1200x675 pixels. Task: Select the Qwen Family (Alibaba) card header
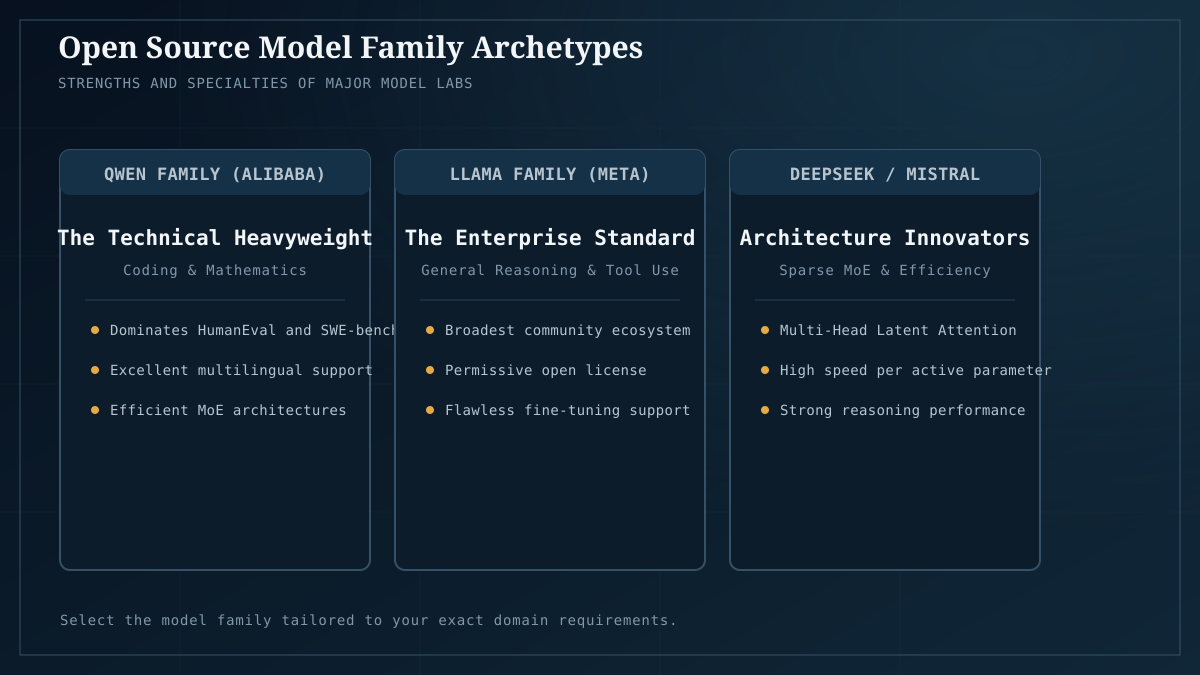pyautogui.click(x=215, y=173)
